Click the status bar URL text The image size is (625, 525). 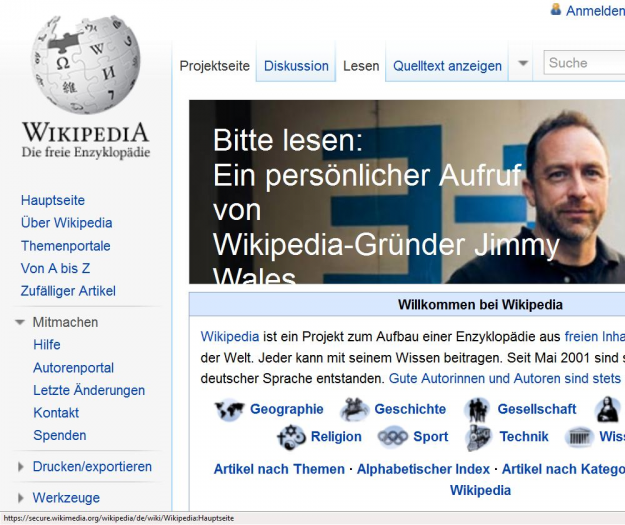click(x=119, y=519)
